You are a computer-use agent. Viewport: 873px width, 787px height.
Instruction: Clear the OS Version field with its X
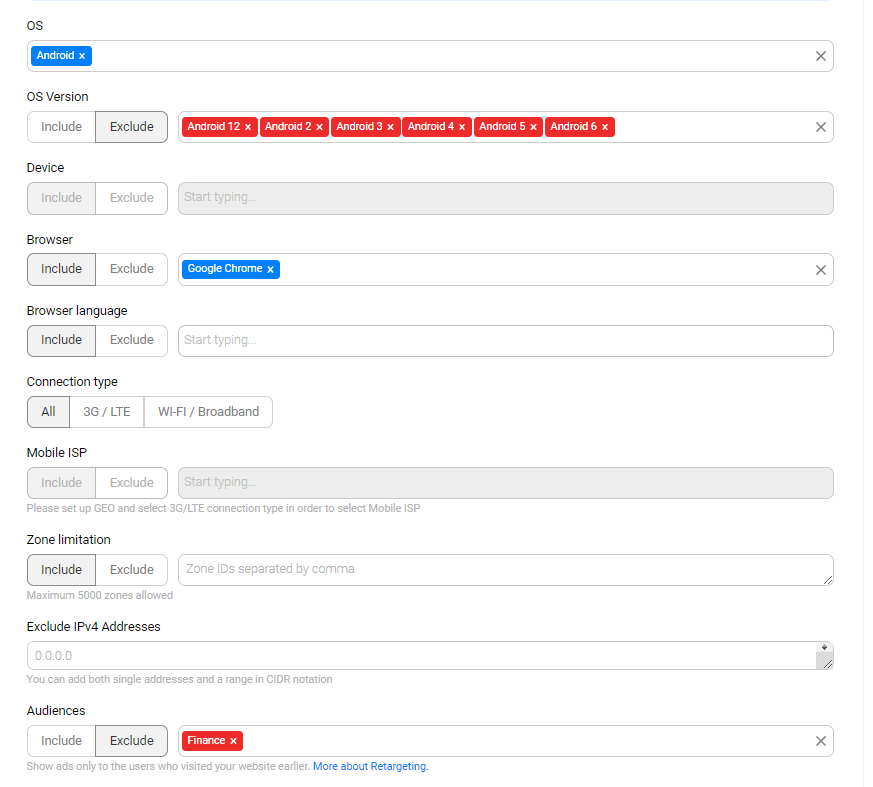[820, 126]
